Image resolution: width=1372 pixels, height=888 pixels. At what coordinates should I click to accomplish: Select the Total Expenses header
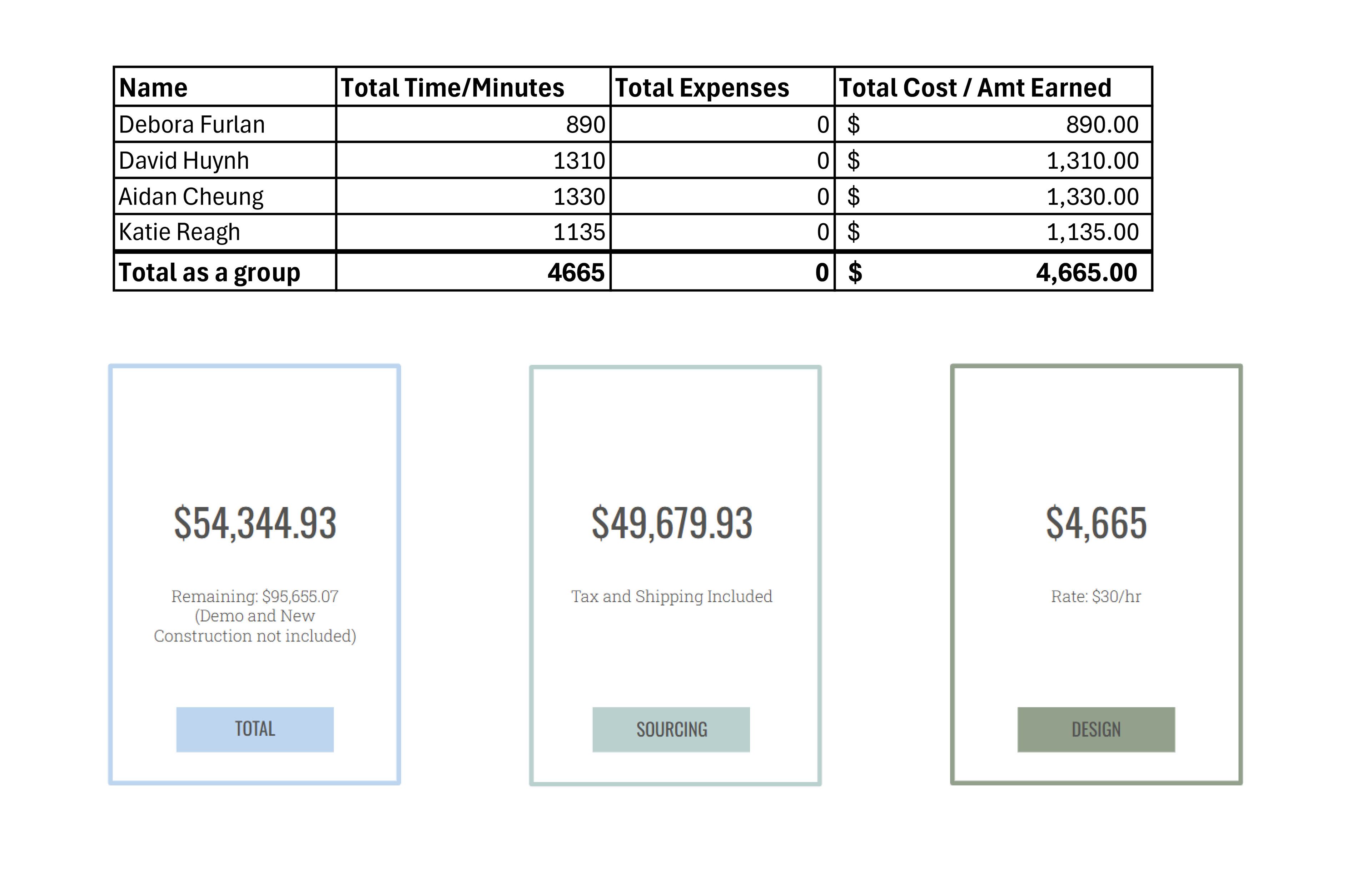tap(722, 87)
